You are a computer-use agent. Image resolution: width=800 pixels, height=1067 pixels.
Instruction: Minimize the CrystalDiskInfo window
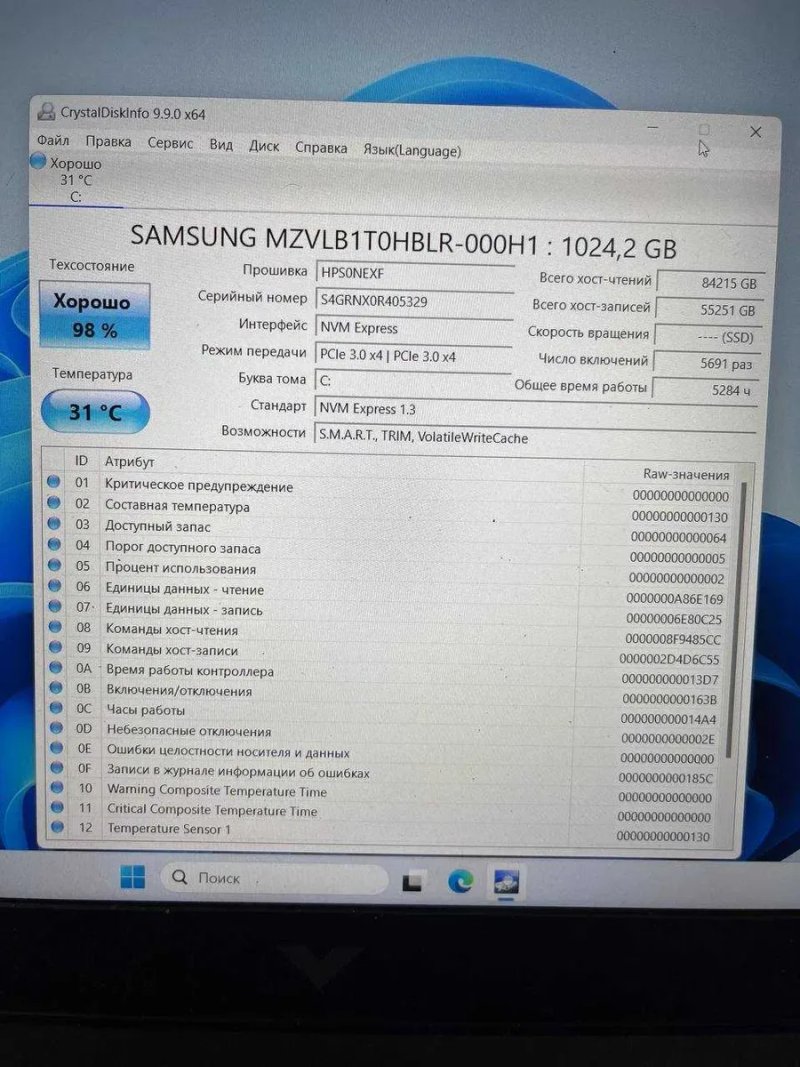(653, 127)
